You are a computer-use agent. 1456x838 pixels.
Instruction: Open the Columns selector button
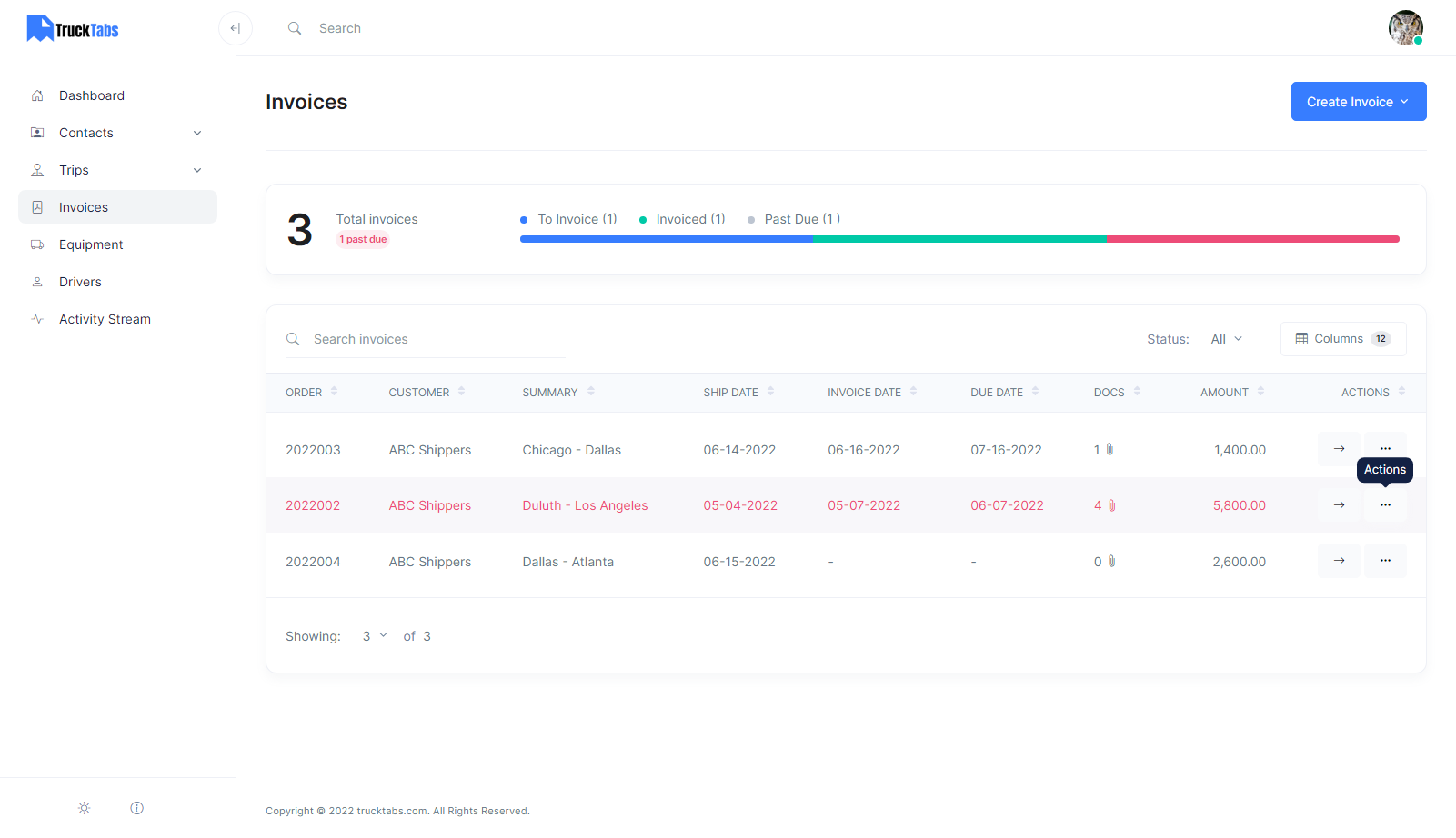(x=1342, y=339)
